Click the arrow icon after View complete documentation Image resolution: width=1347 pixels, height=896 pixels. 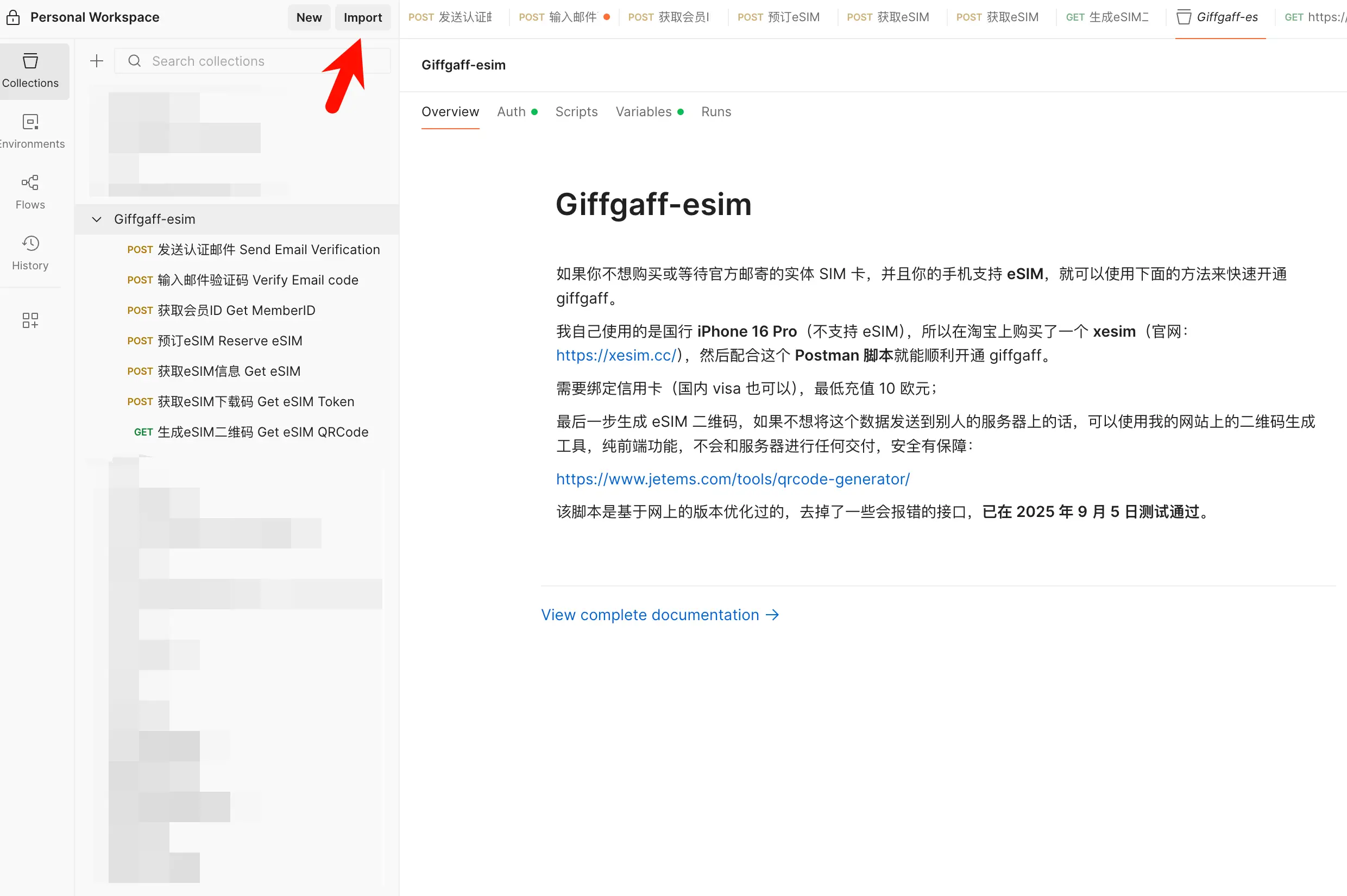[772, 615]
